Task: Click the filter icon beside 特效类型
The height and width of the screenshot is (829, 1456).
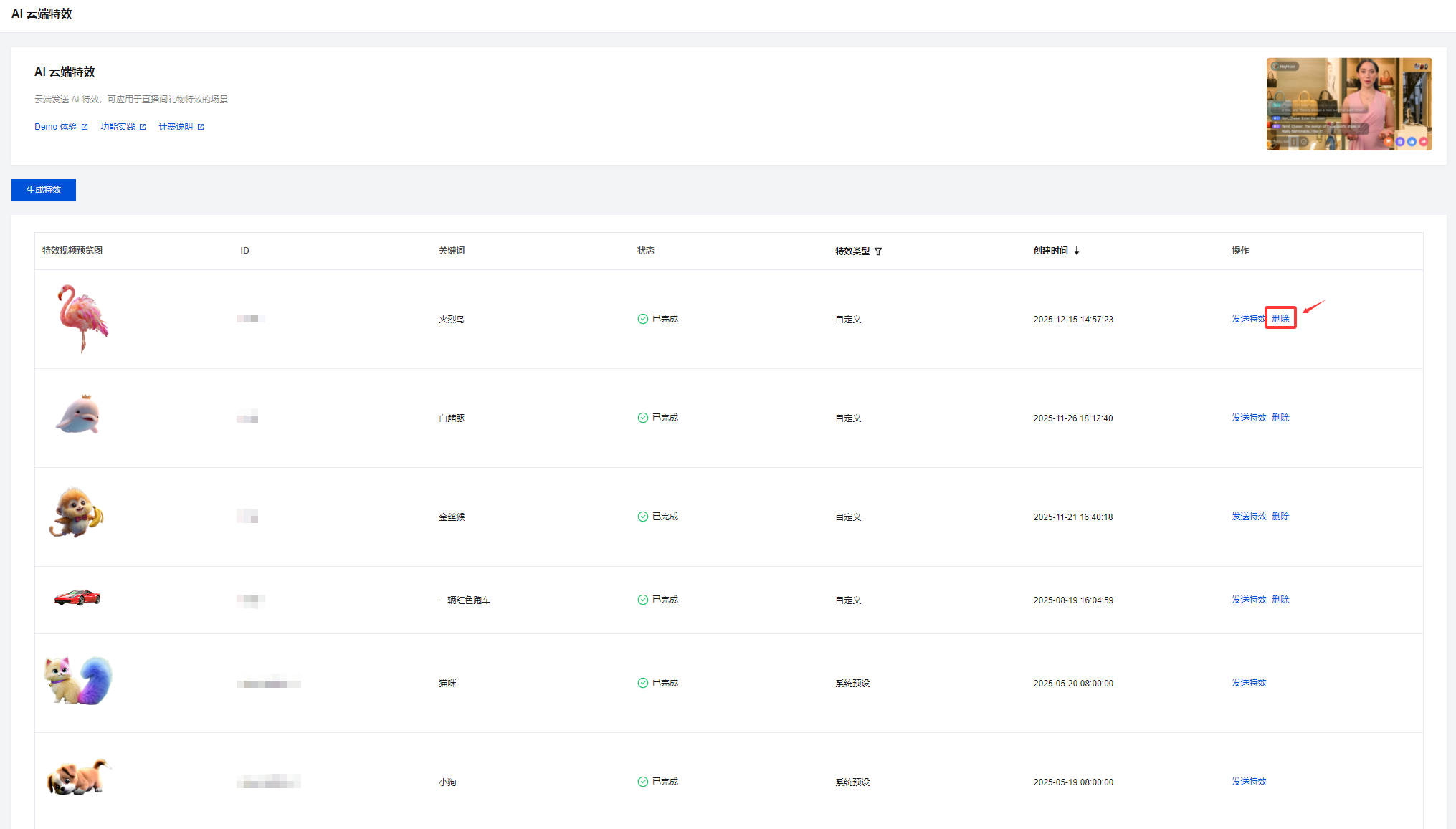Action: pos(878,251)
